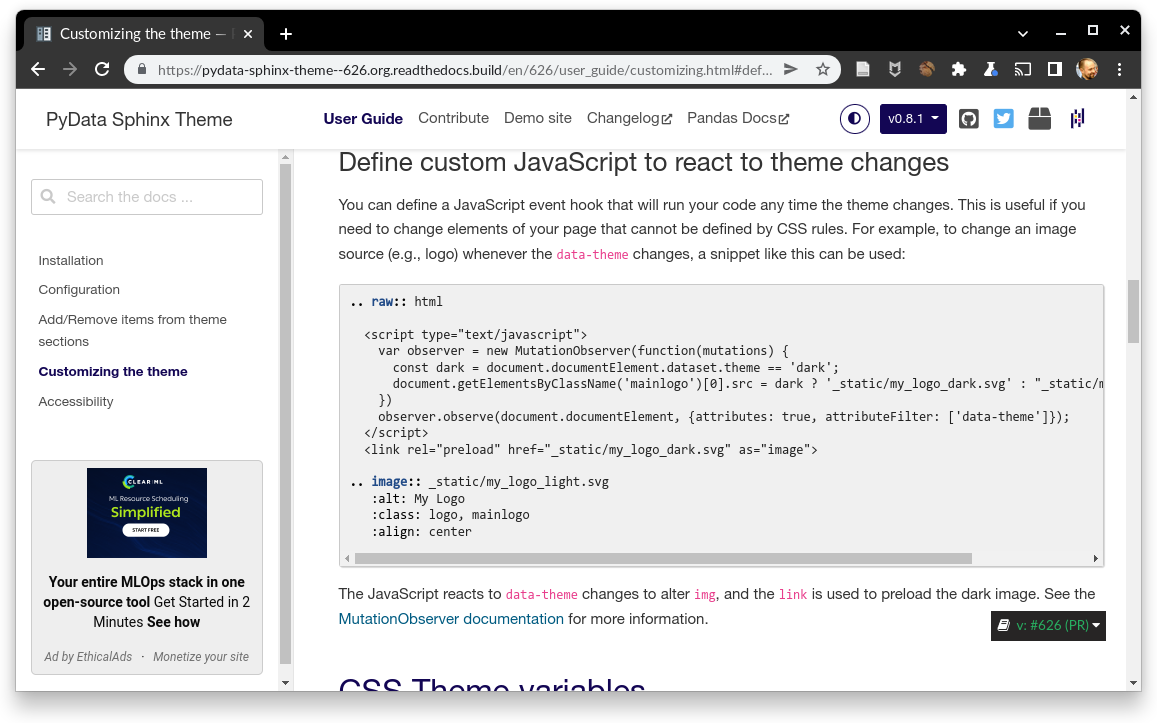Screen dimensions: 1157x723
Task: Go to Accessibility in the sidebar
Action: [x=76, y=401]
